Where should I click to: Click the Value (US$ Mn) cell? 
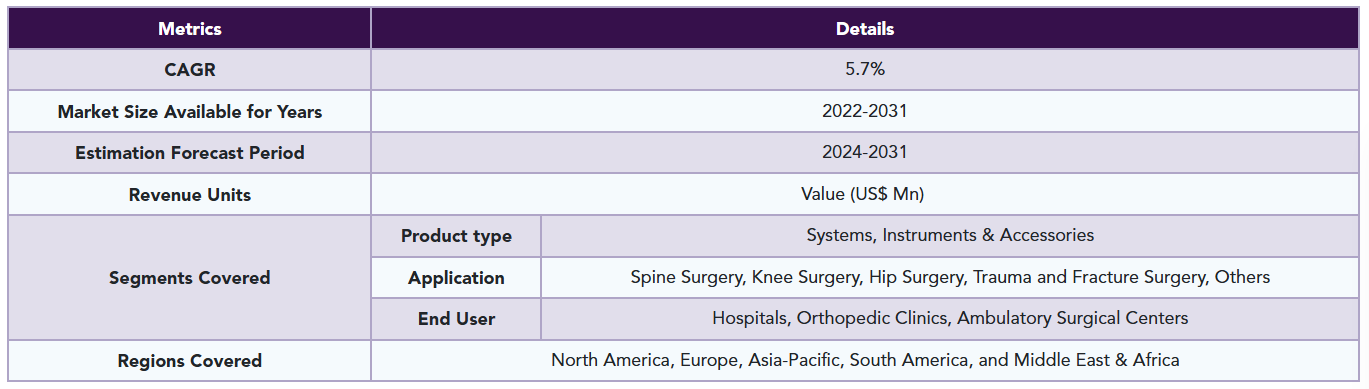[x=865, y=195]
